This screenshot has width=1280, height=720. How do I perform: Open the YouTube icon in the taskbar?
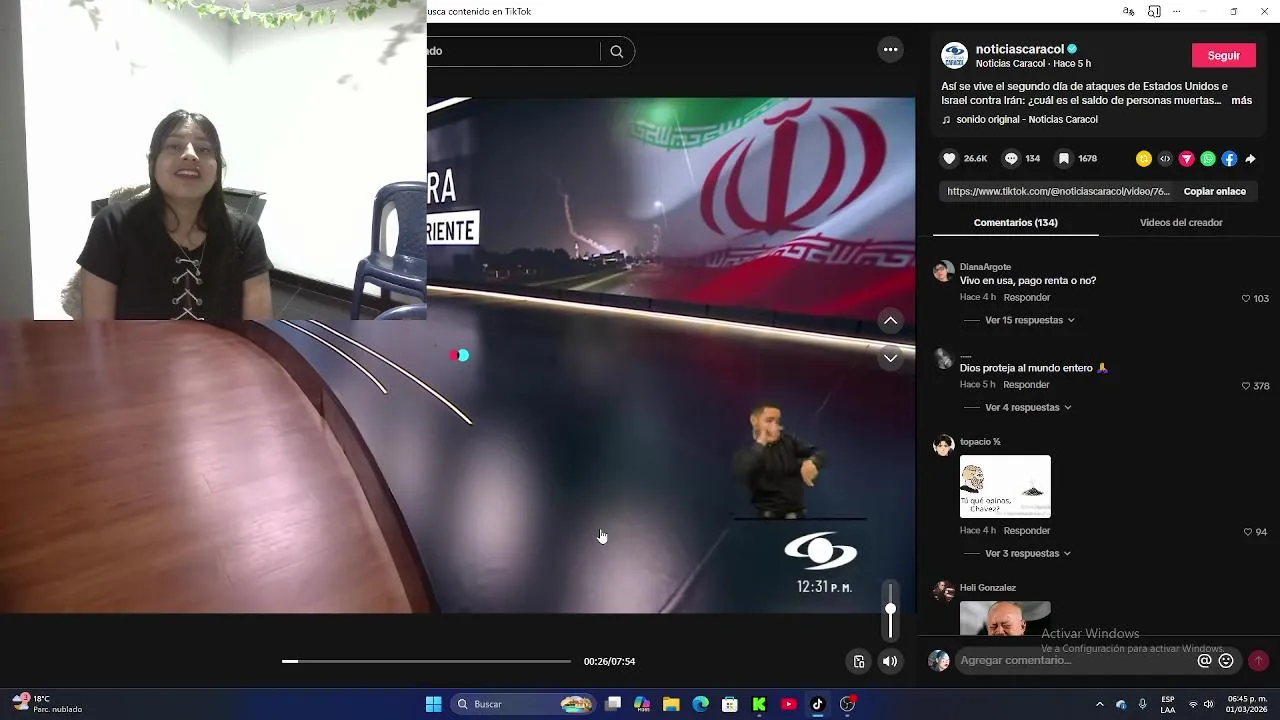click(x=788, y=704)
